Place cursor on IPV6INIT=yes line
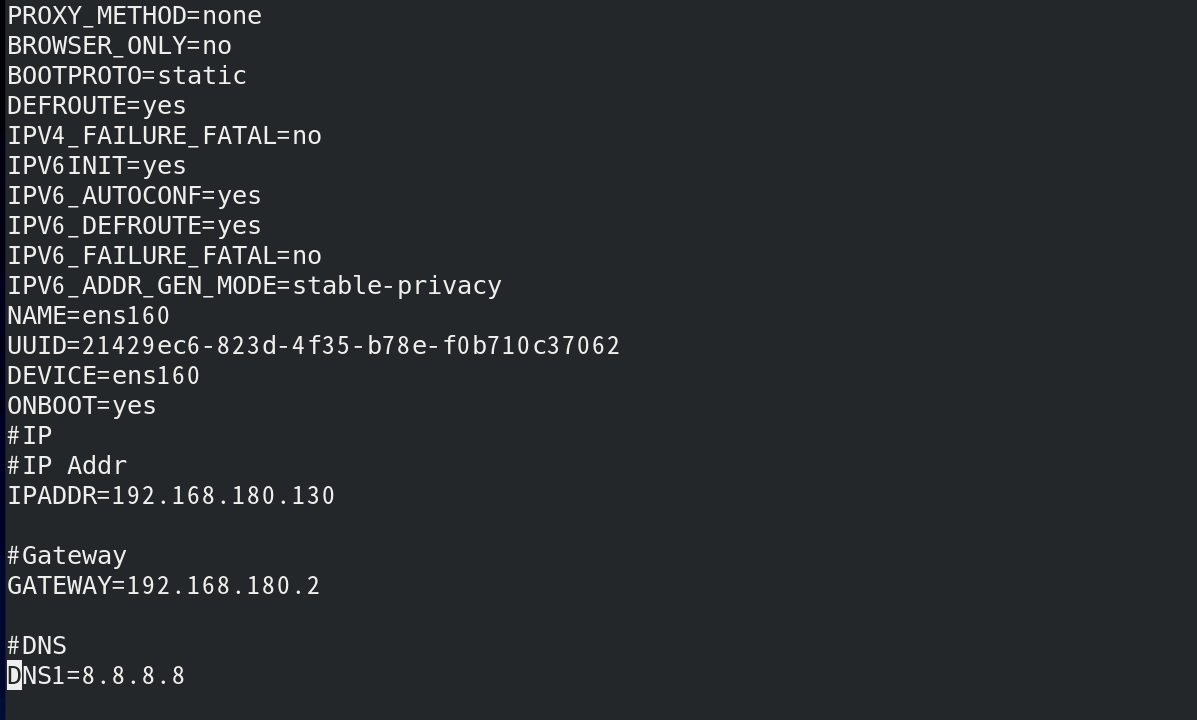The image size is (1197, 720). [x=97, y=166]
